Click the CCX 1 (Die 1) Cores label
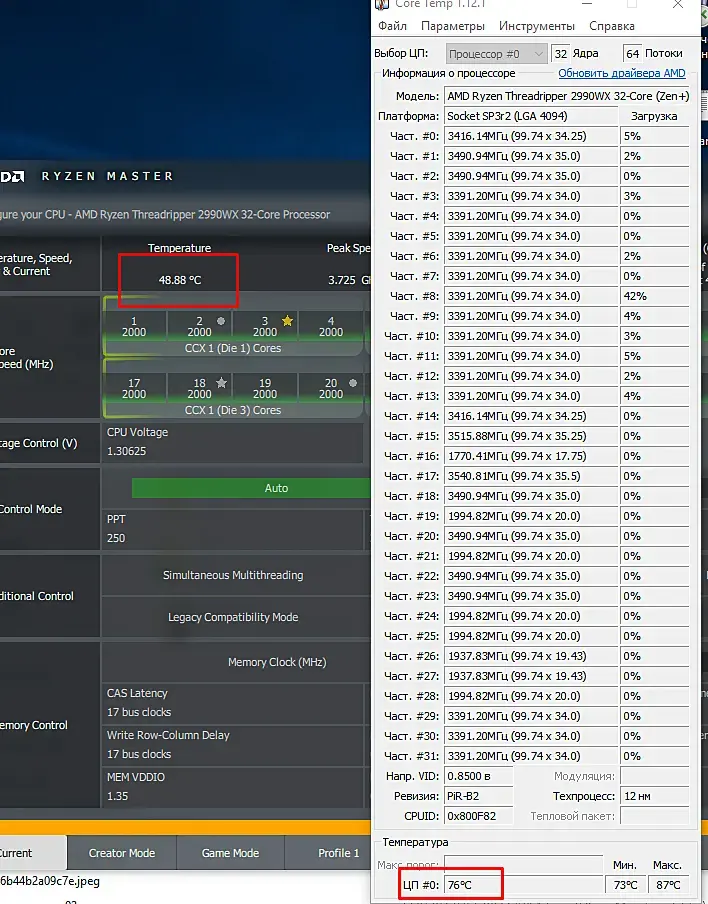The image size is (708, 904). (233, 348)
